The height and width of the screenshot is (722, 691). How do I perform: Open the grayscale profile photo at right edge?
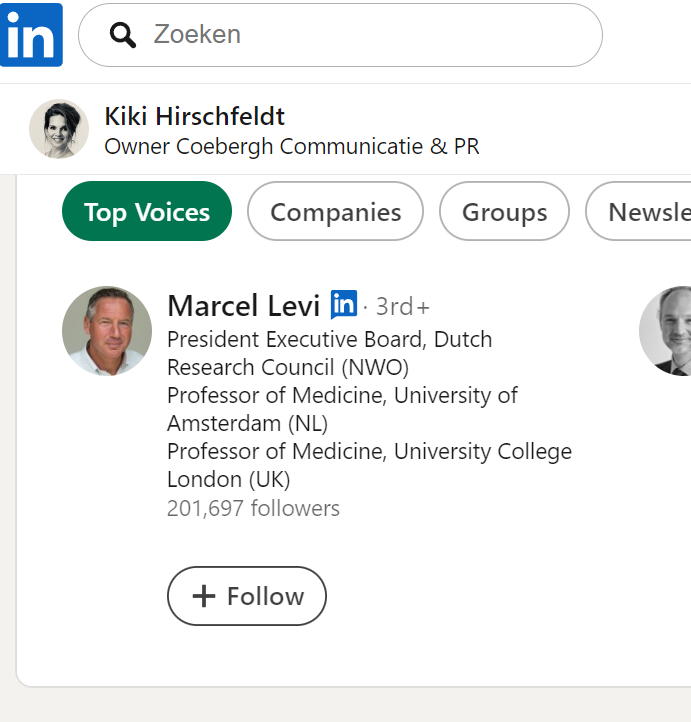pos(665,331)
